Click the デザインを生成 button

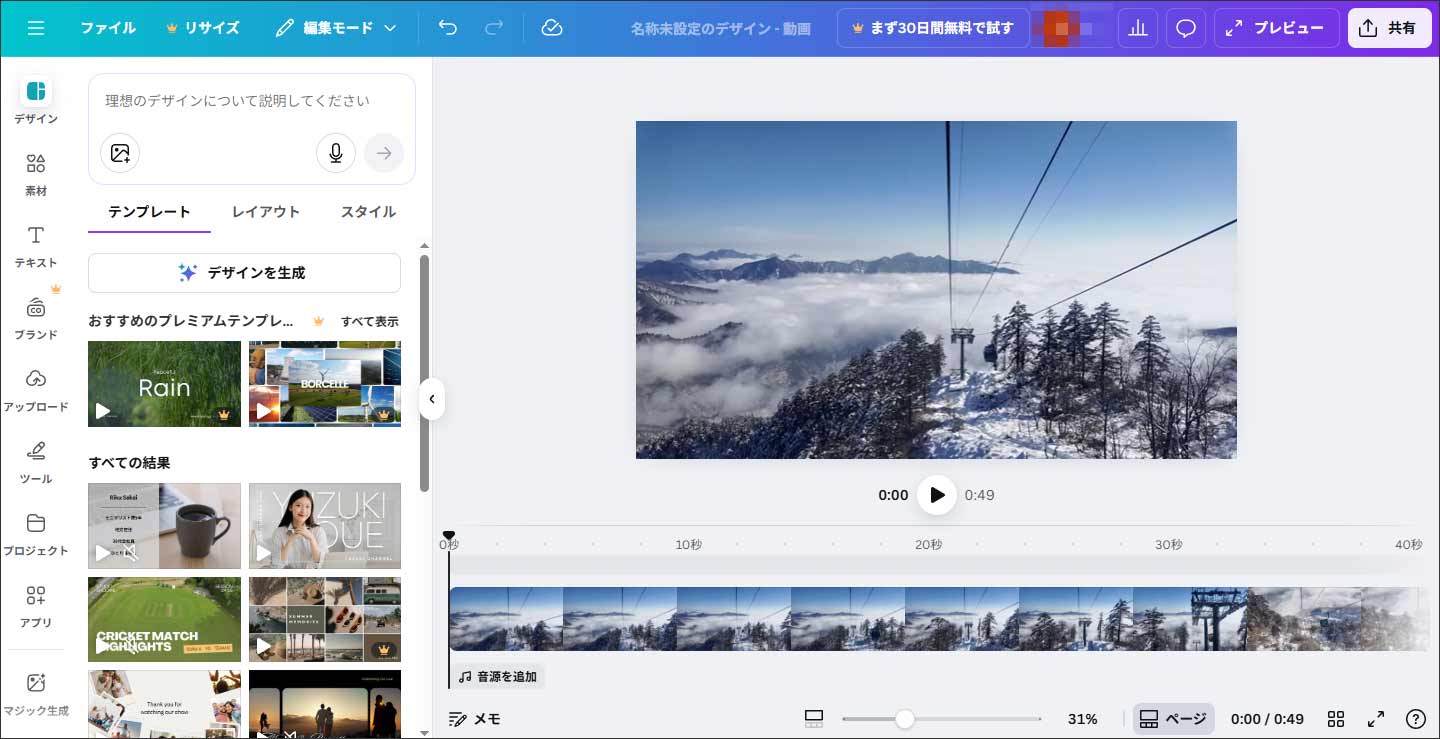(244, 273)
